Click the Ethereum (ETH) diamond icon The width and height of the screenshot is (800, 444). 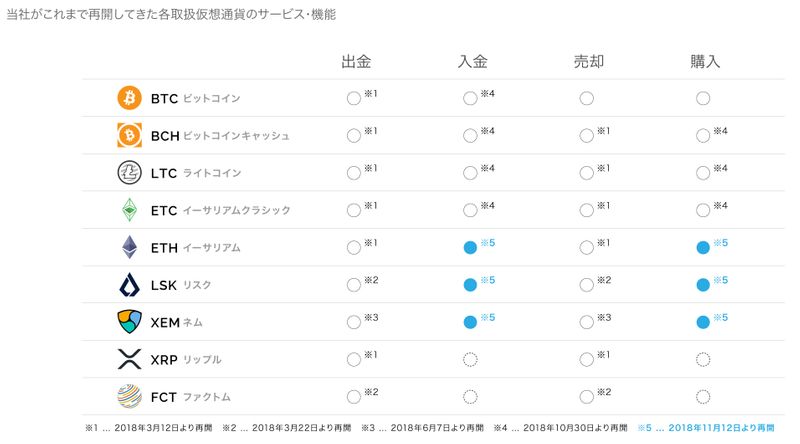tap(130, 247)
